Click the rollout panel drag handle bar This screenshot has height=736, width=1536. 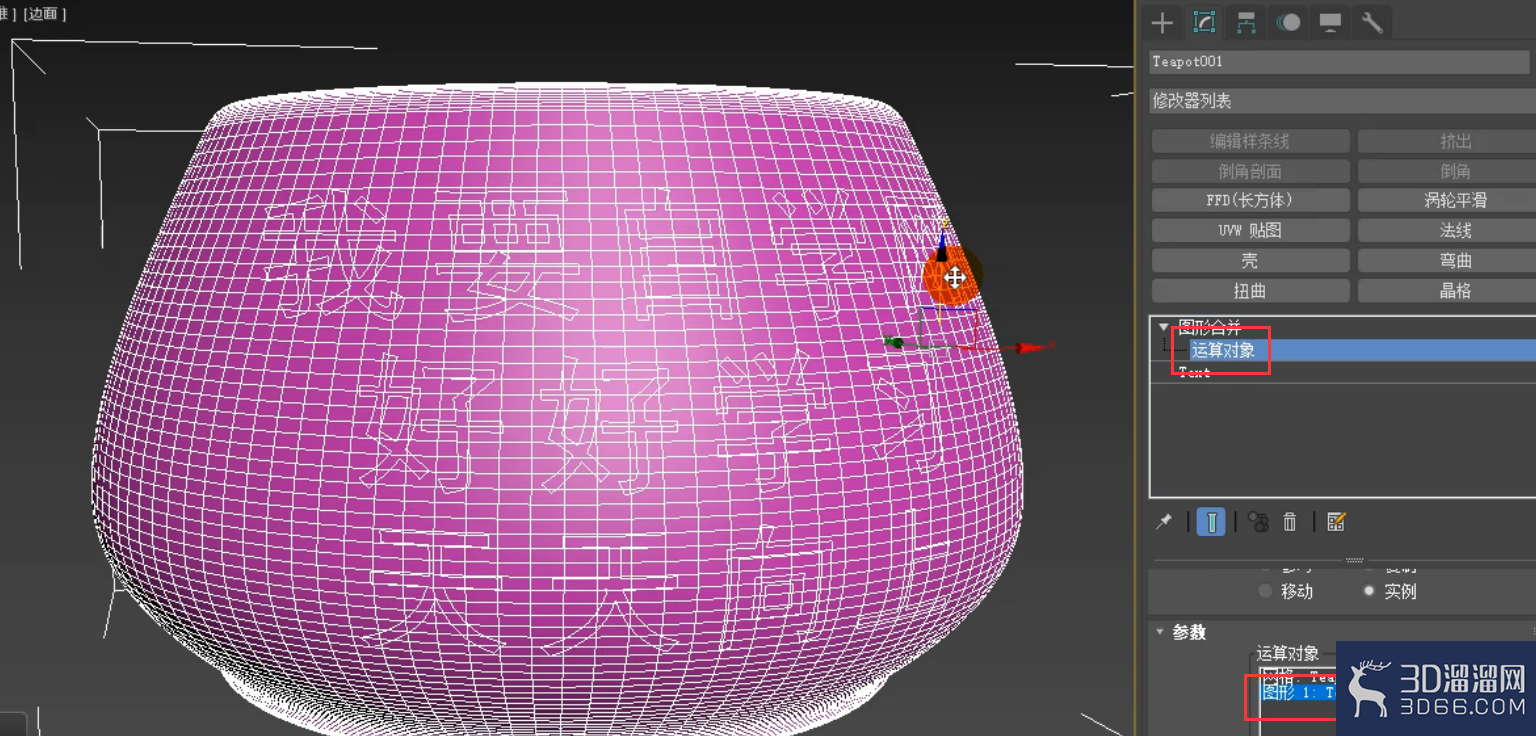click(x=1355, y=561)
